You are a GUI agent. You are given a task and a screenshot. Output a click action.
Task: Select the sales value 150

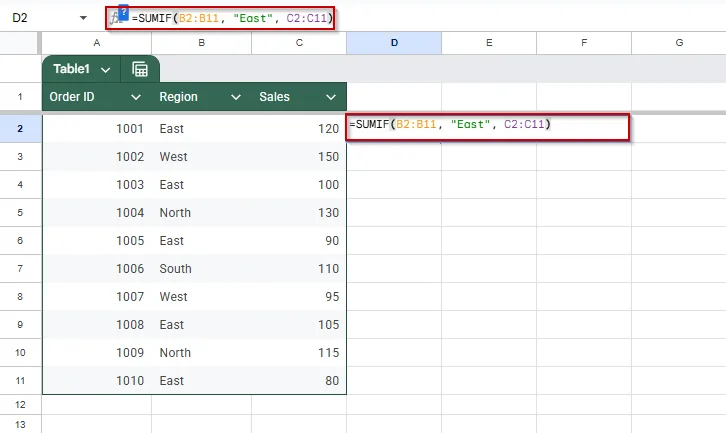299,157
